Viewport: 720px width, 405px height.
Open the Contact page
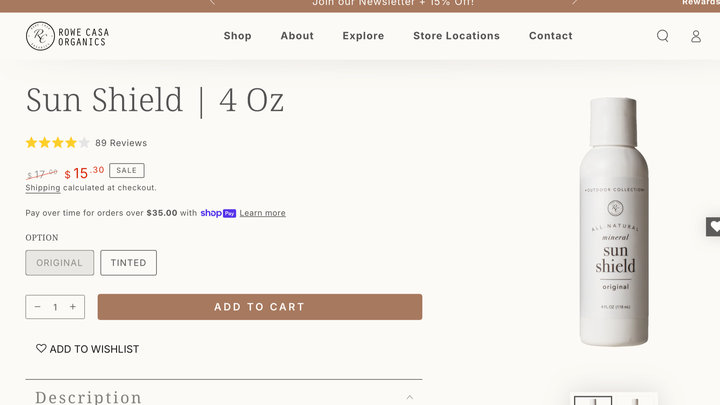click(x=551, y=36)
